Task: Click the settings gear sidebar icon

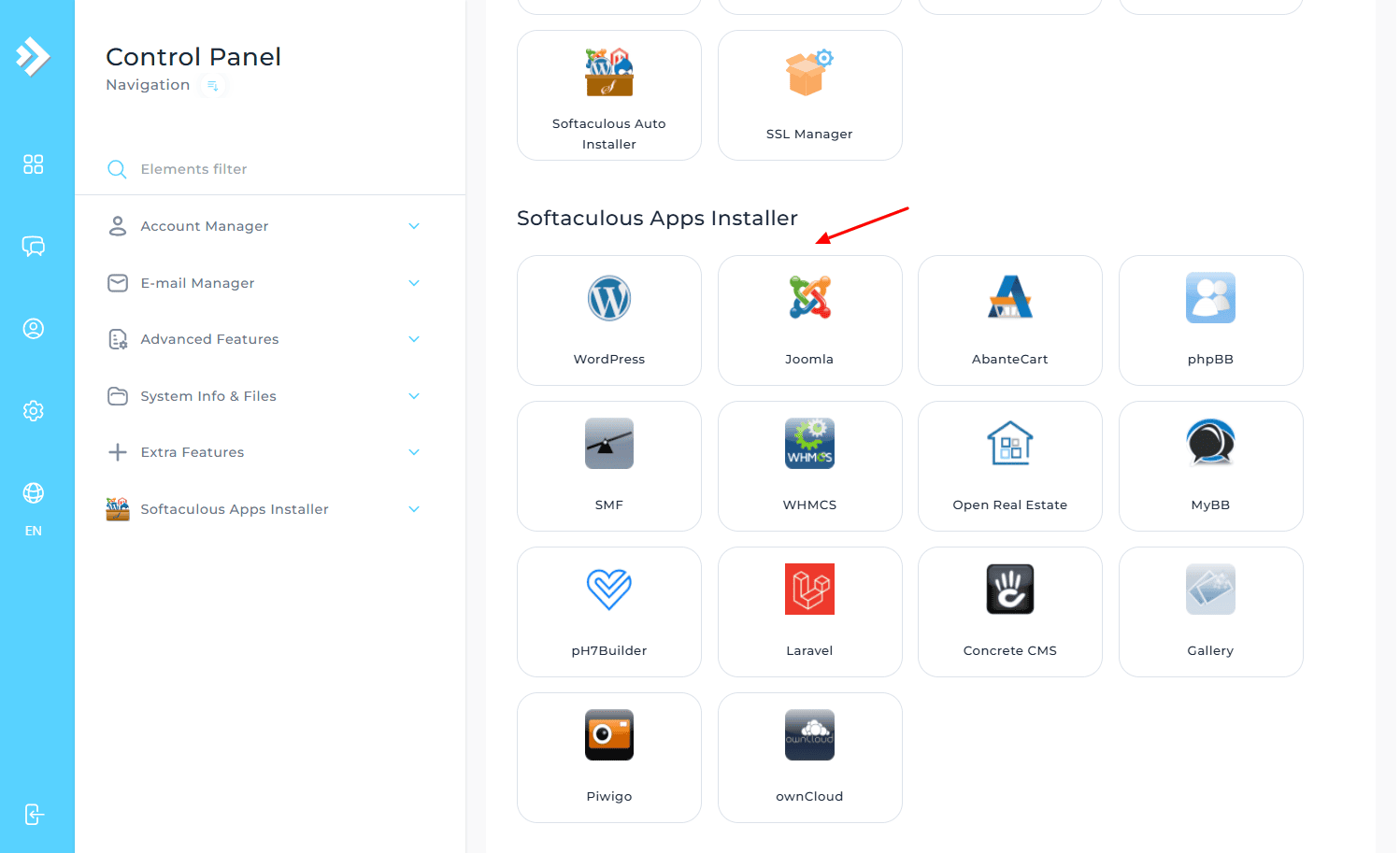Action: pyautogui.click(x=34, y=411)
